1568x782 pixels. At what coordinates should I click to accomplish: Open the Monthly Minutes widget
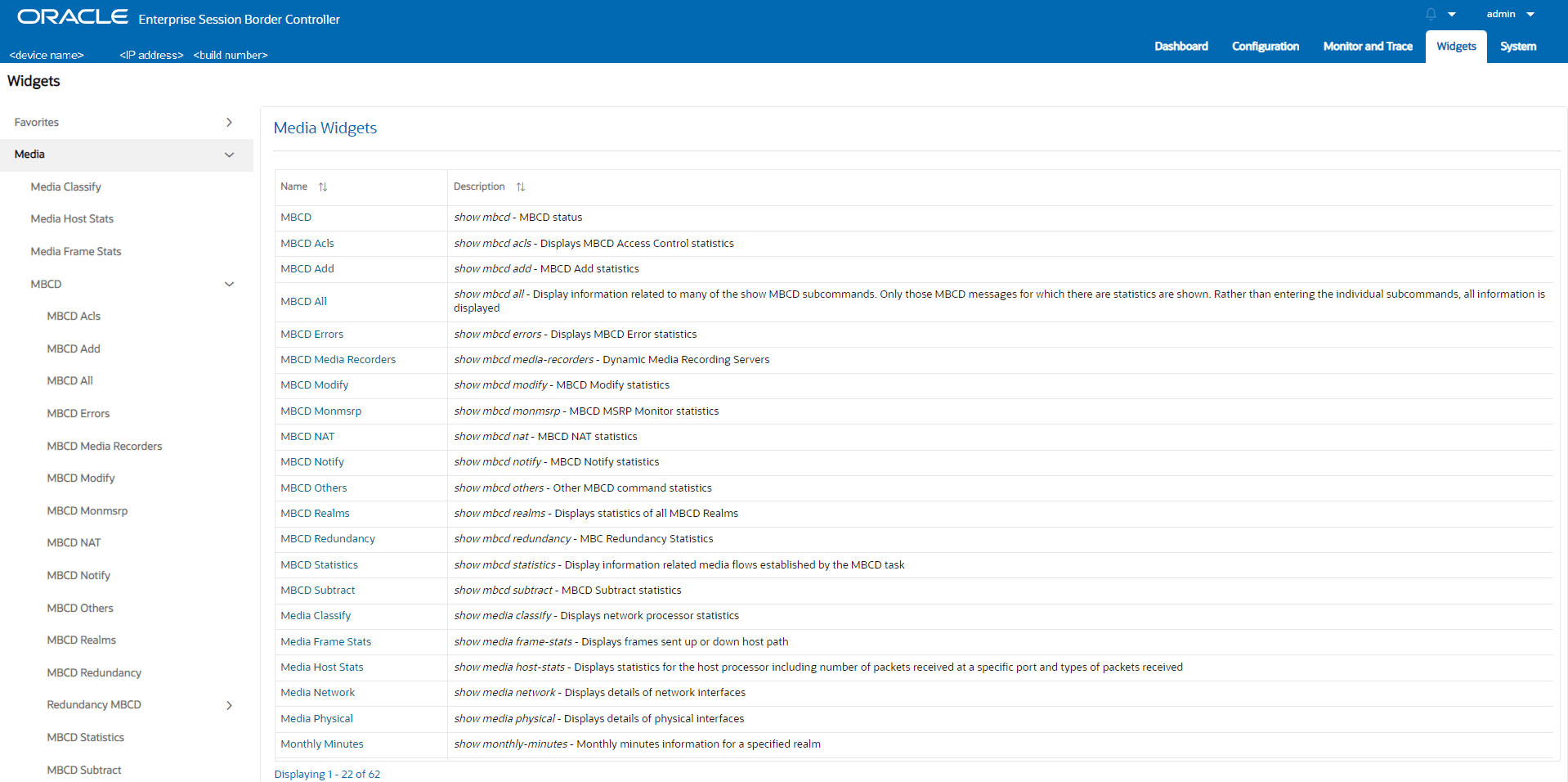pos(321,744)
